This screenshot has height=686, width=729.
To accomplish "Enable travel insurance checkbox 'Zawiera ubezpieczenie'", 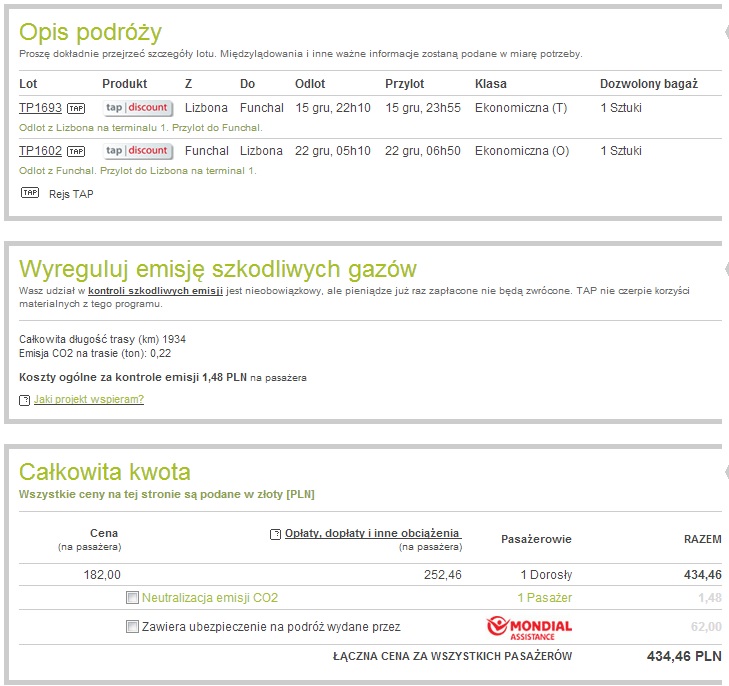I will (133, 627).
